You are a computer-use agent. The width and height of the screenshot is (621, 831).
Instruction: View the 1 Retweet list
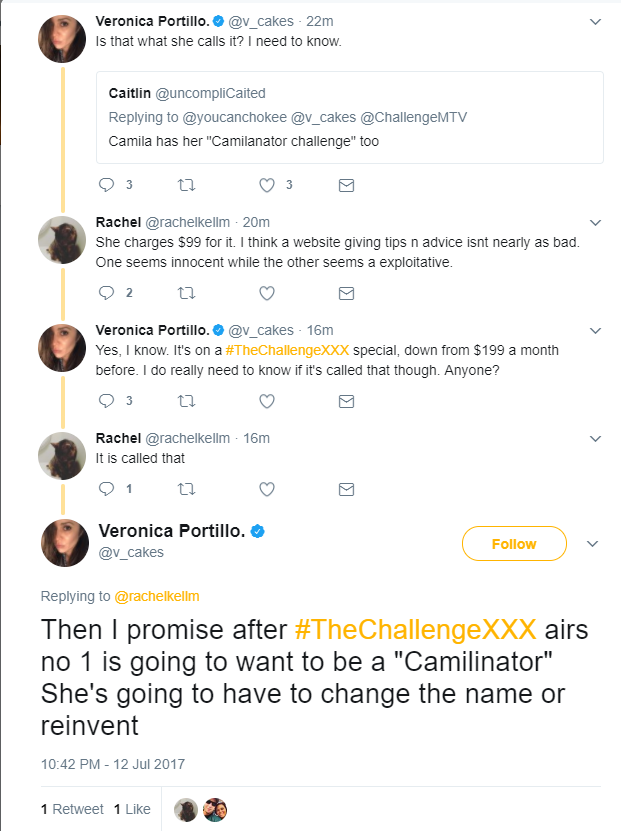(72, 809)
